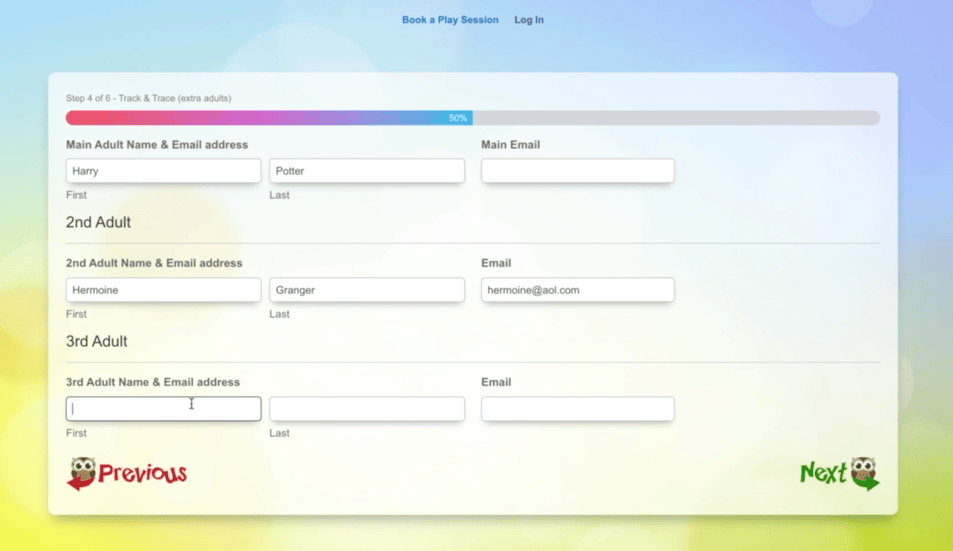This screenshot has width=953, height=551.
Task: Click the email field showing hermoine@aol.com
Action: coord(577,290)
